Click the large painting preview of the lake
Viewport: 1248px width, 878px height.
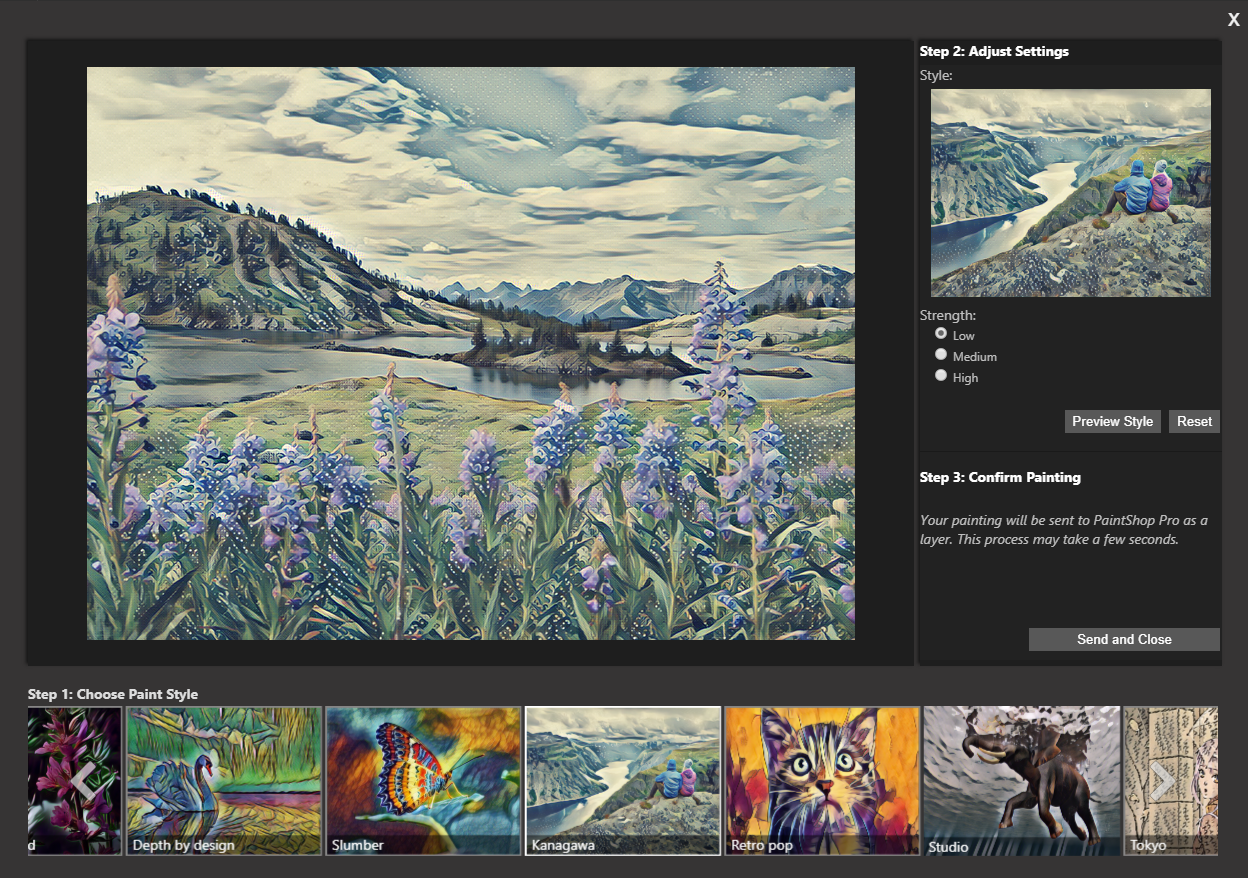coord(471,353)
